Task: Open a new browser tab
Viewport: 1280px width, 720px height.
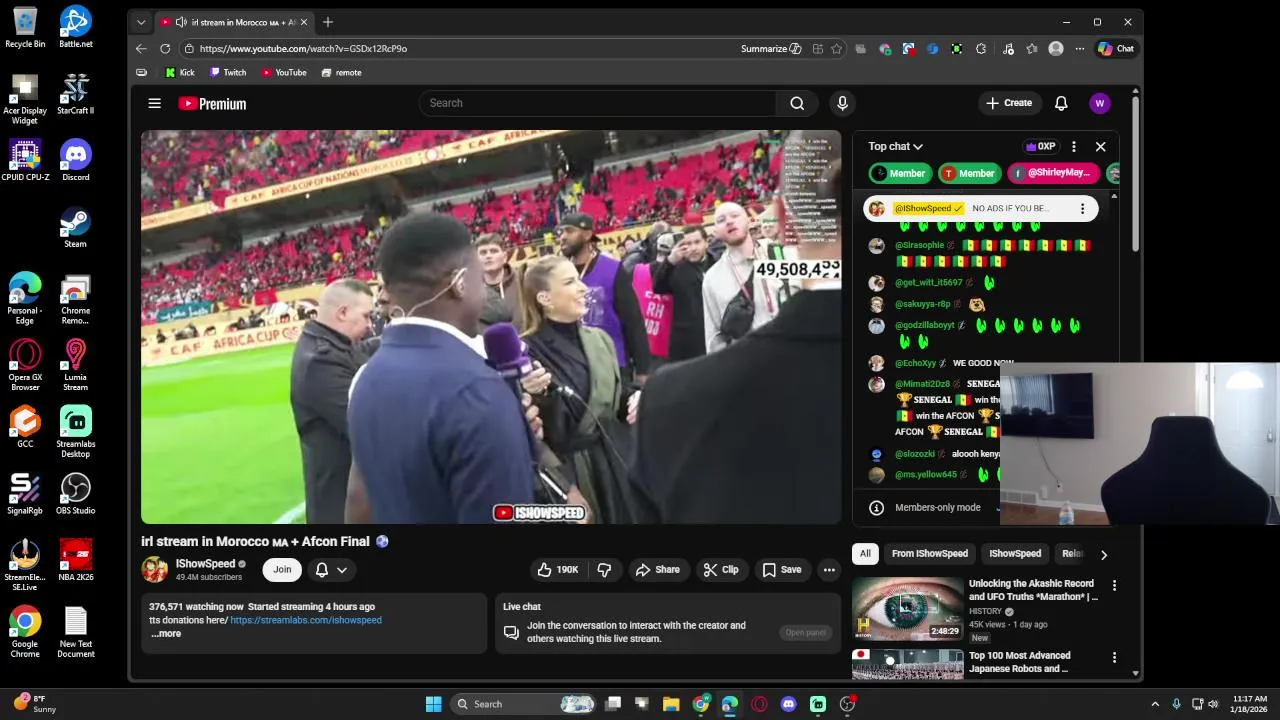Action: (x=328, y=22)
